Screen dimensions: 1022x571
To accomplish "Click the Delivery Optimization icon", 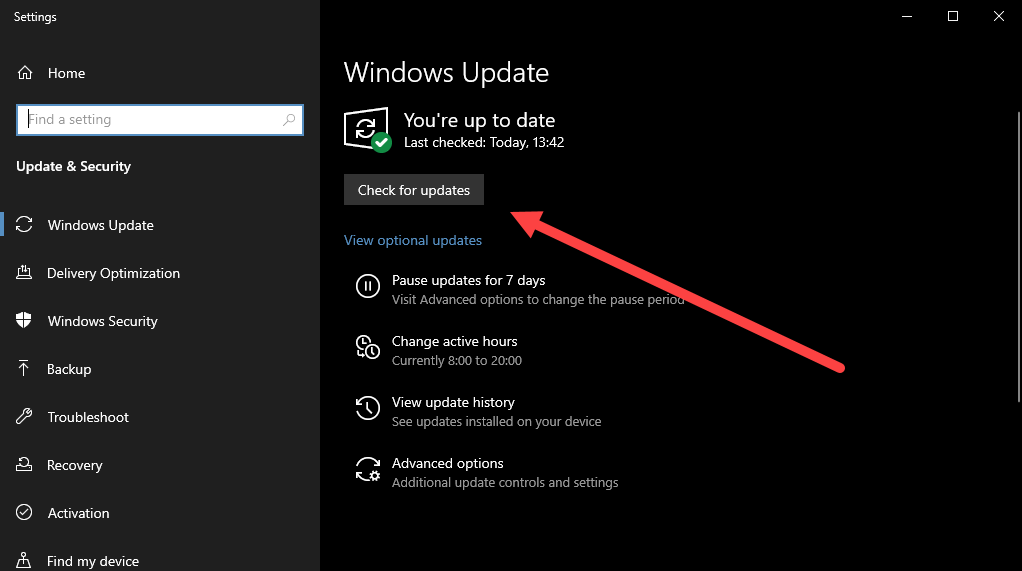I will coord(24,272).
